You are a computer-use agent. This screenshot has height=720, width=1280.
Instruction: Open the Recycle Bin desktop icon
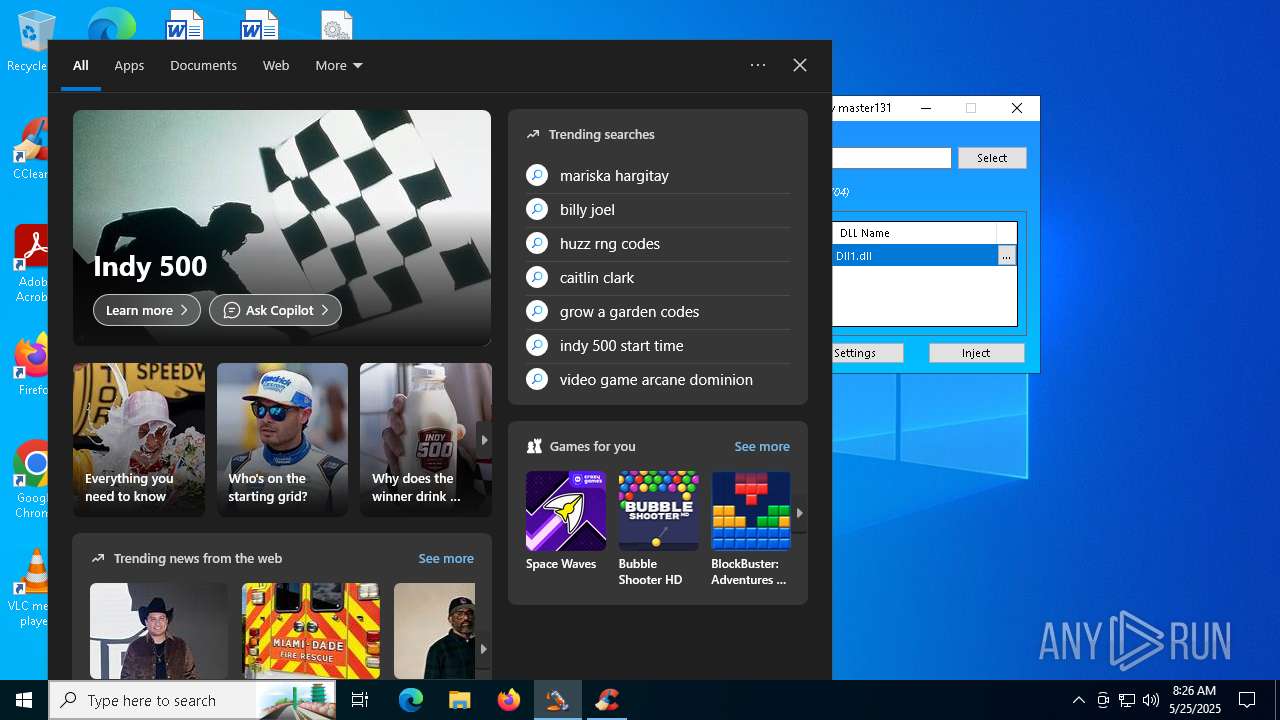[x=30, y=42]
